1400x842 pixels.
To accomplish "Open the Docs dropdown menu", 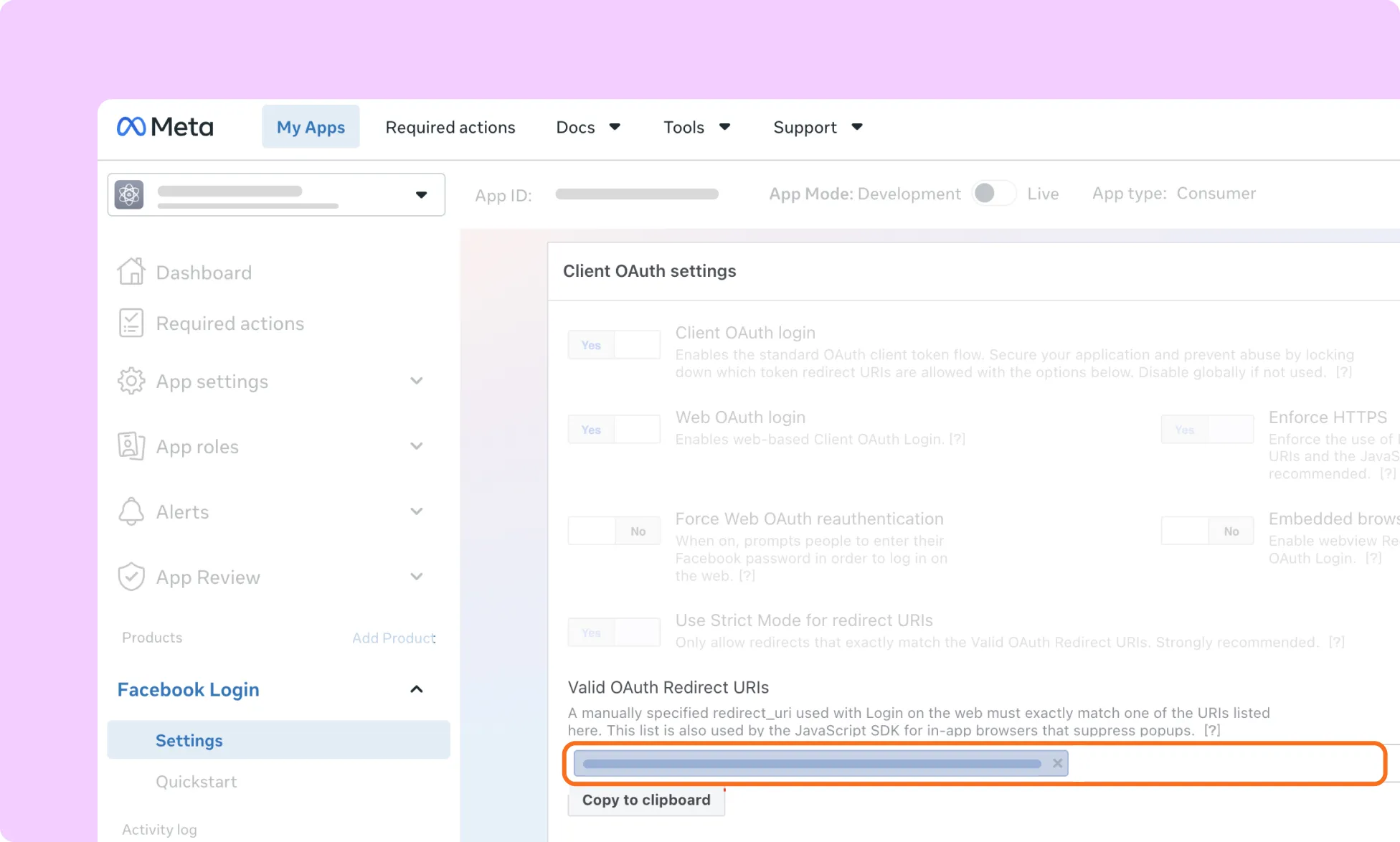I will [588, 127].
